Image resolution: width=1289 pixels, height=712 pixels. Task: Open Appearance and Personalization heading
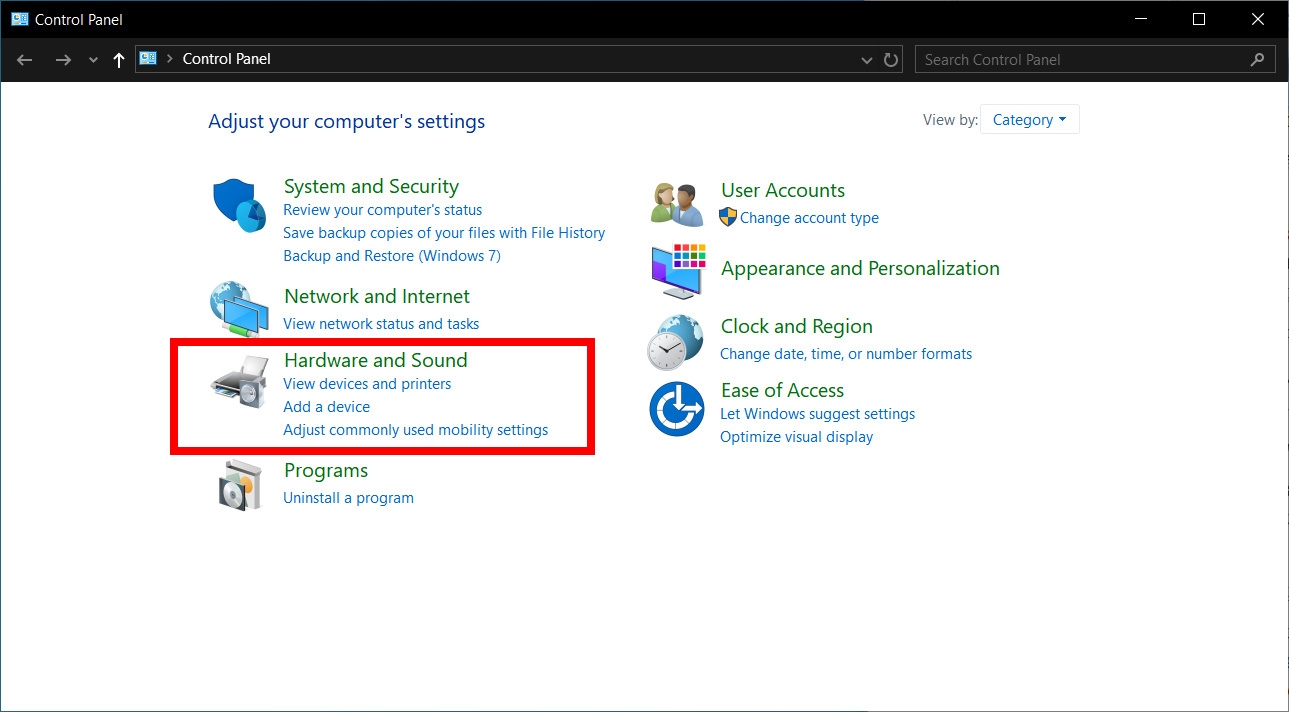(x=860, y=268)
